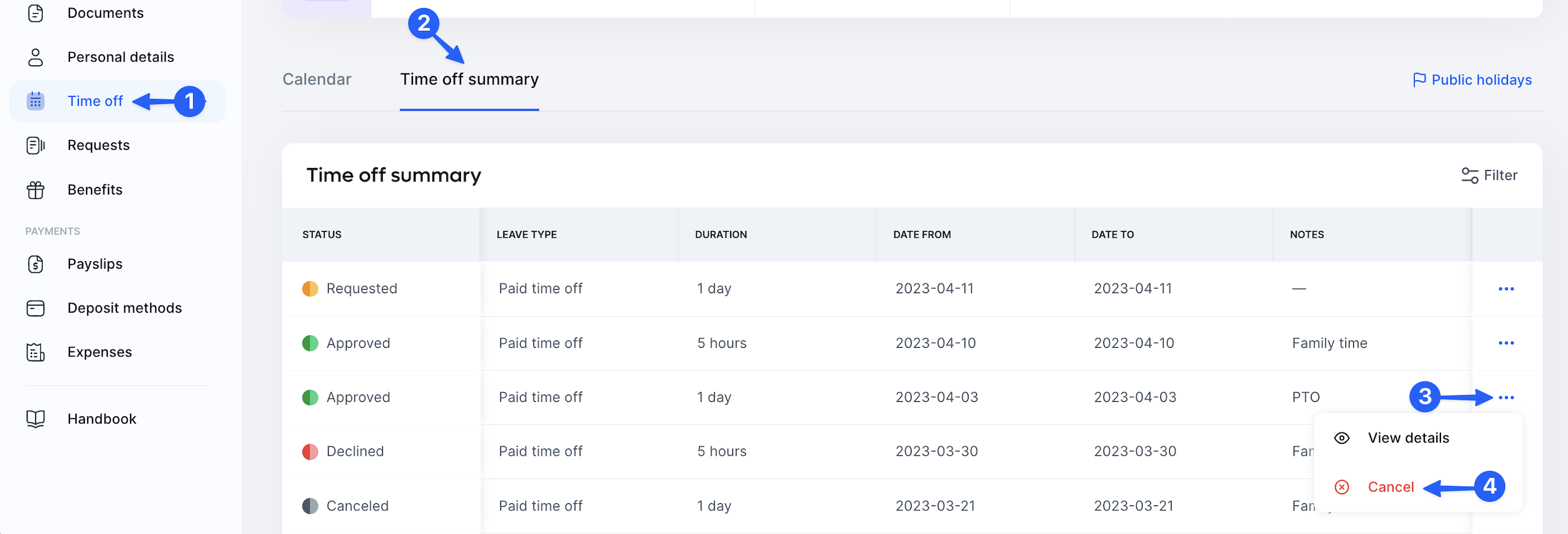Screen dimensions: 1568x534
Task: Click the DATE TO column header
Action: pos(1112,235)
